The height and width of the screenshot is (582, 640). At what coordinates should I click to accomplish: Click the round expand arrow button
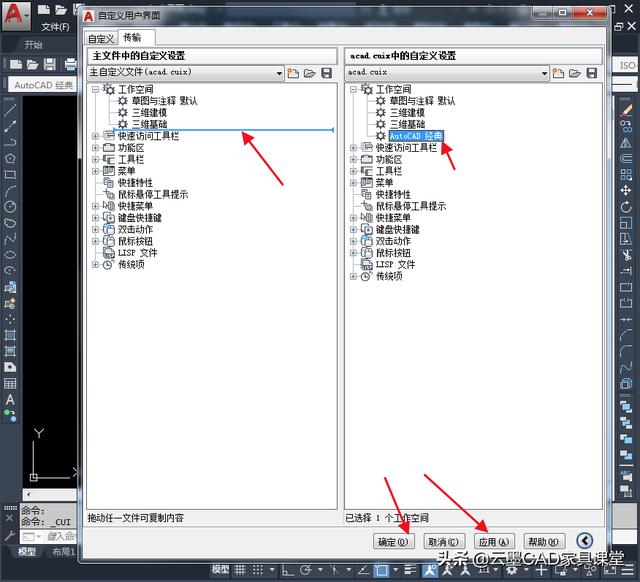click(584, 541)
